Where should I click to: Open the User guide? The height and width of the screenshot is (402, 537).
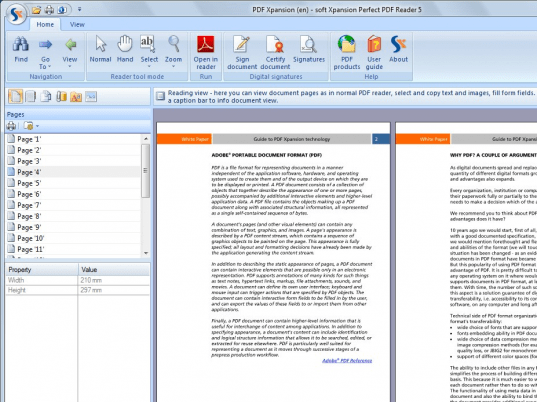tap(374, 52)
